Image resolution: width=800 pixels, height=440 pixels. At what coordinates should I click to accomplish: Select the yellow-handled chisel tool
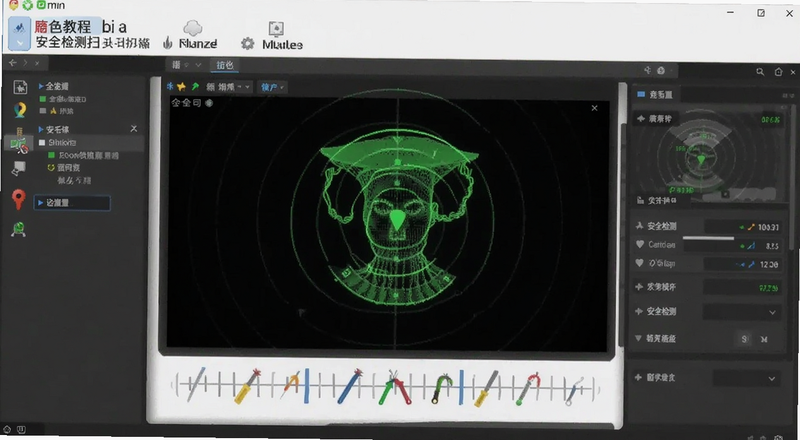click(486, 389)
